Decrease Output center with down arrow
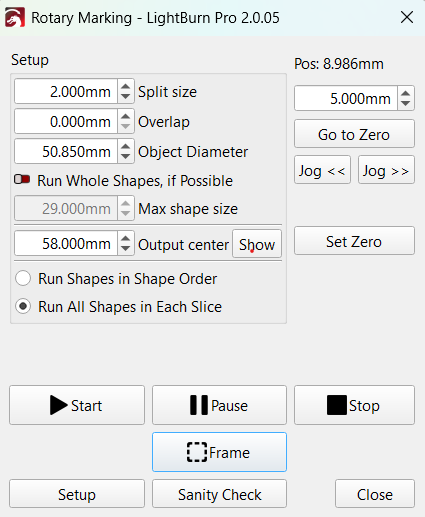Screen dimensions: 425x517 tap(126, 248)
